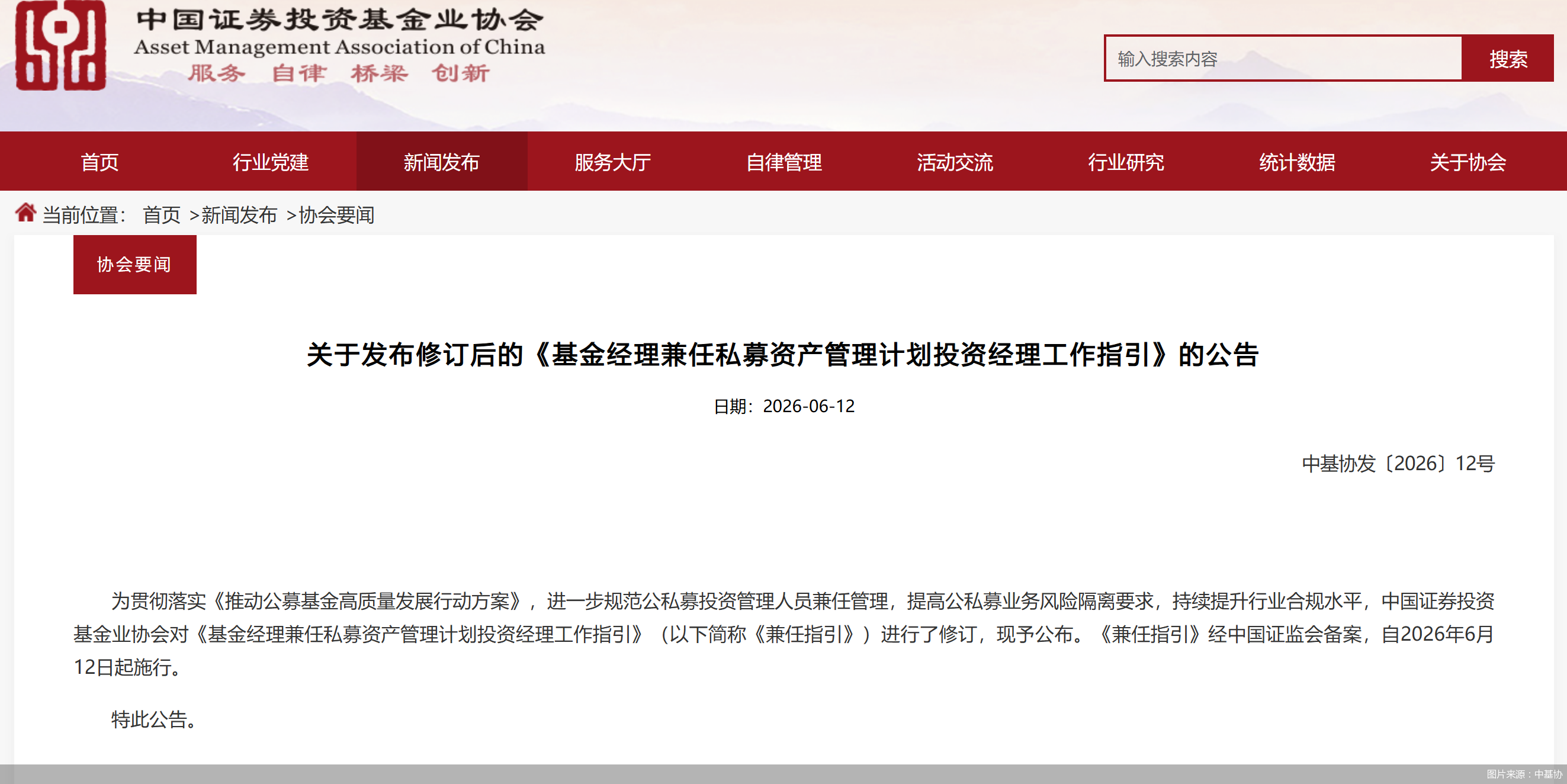Select the 新闻发布 navigation tab
This screenshot has height=784, width=1567.
(x=442, y=162)
